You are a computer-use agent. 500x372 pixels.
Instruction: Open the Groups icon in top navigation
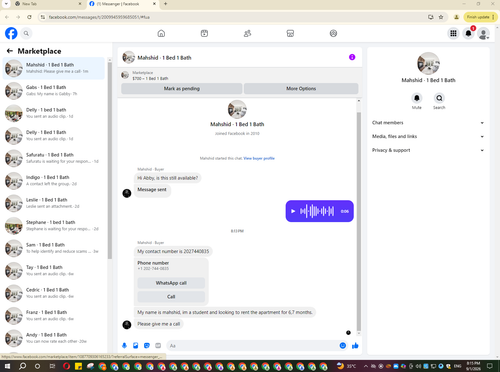(333, 33)
